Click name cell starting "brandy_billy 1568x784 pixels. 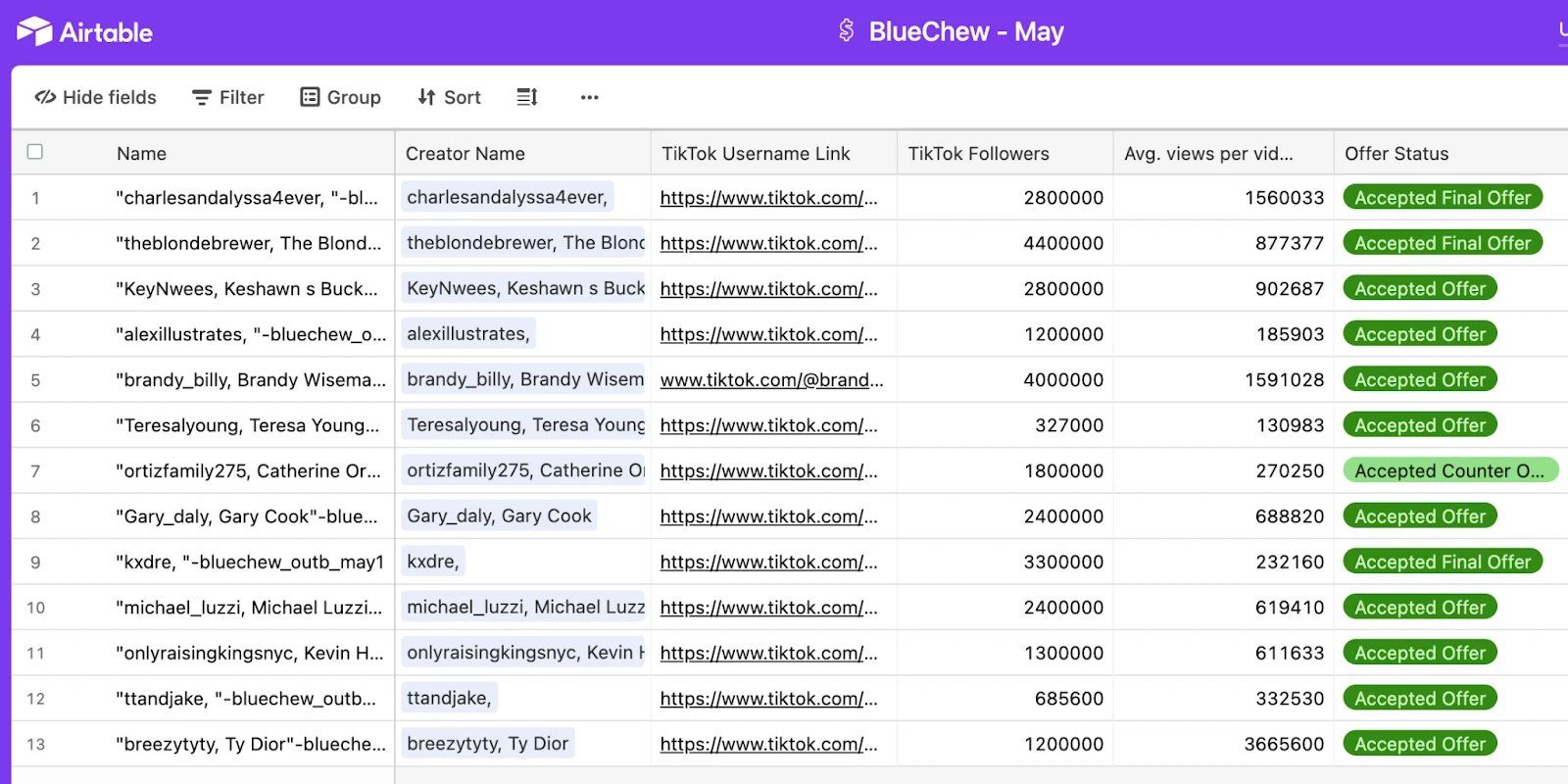[x=251, y=380]
